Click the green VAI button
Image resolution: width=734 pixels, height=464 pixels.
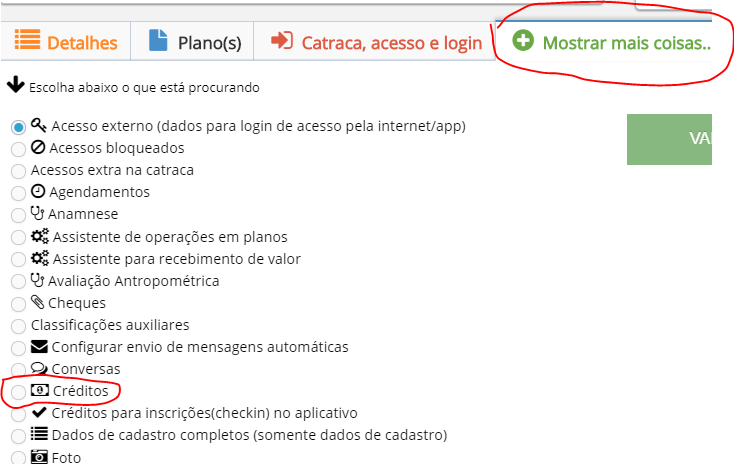tap(669, 139)
